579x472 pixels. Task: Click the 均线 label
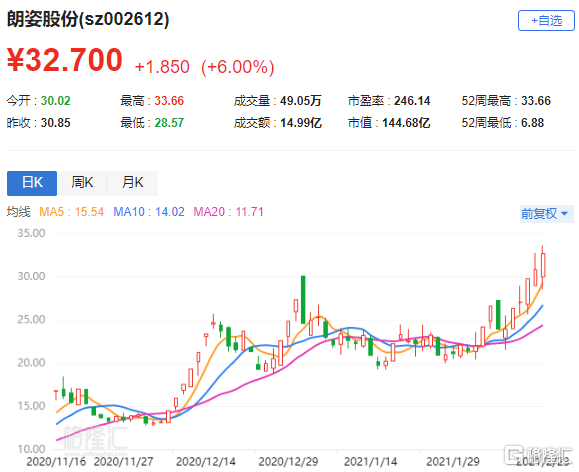point(18,212)
